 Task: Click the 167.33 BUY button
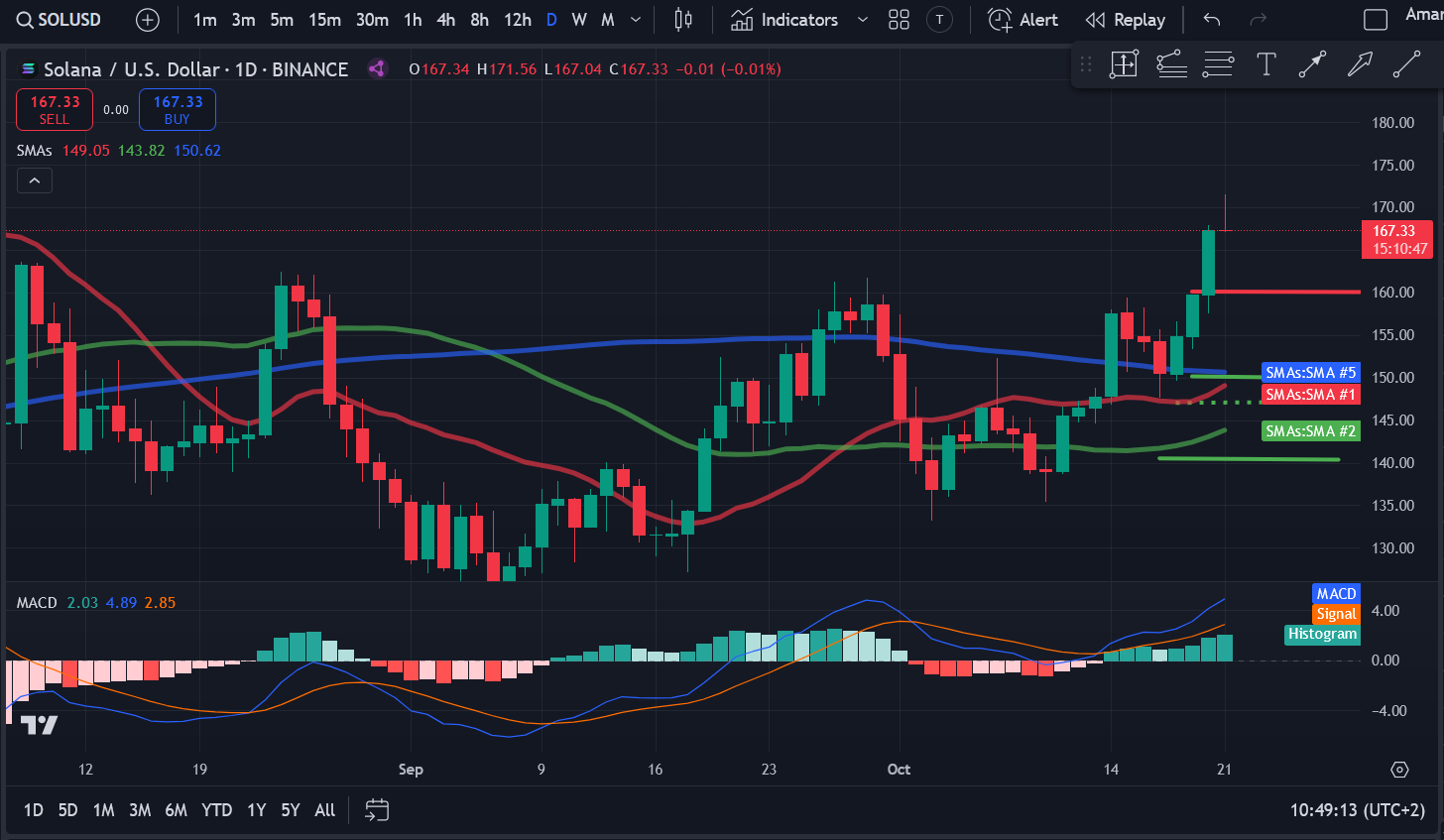[x=178, y=109]
